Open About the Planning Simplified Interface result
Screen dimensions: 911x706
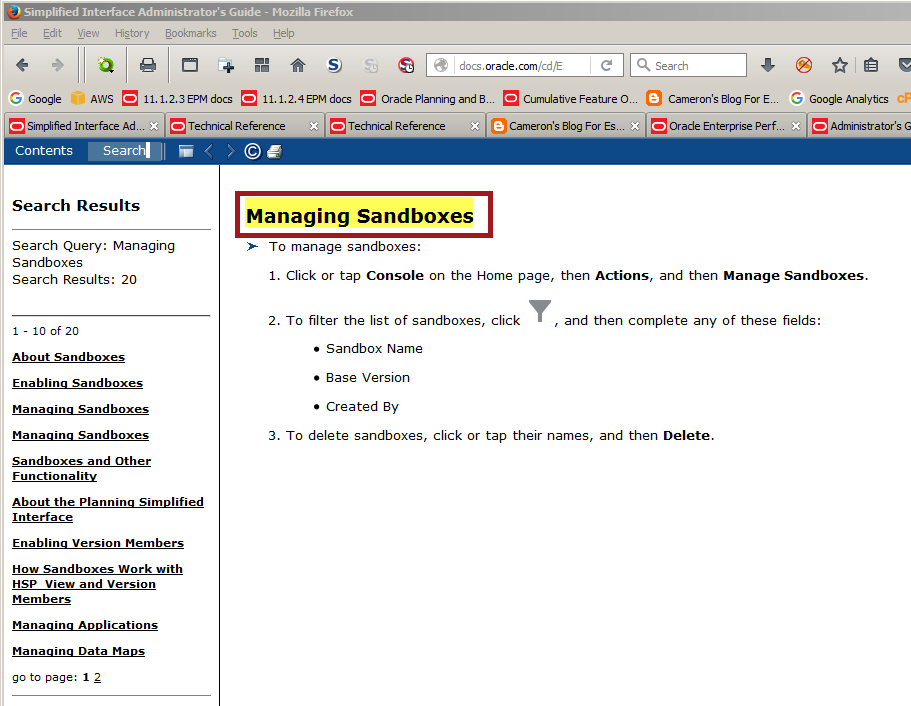coord(107,509)
